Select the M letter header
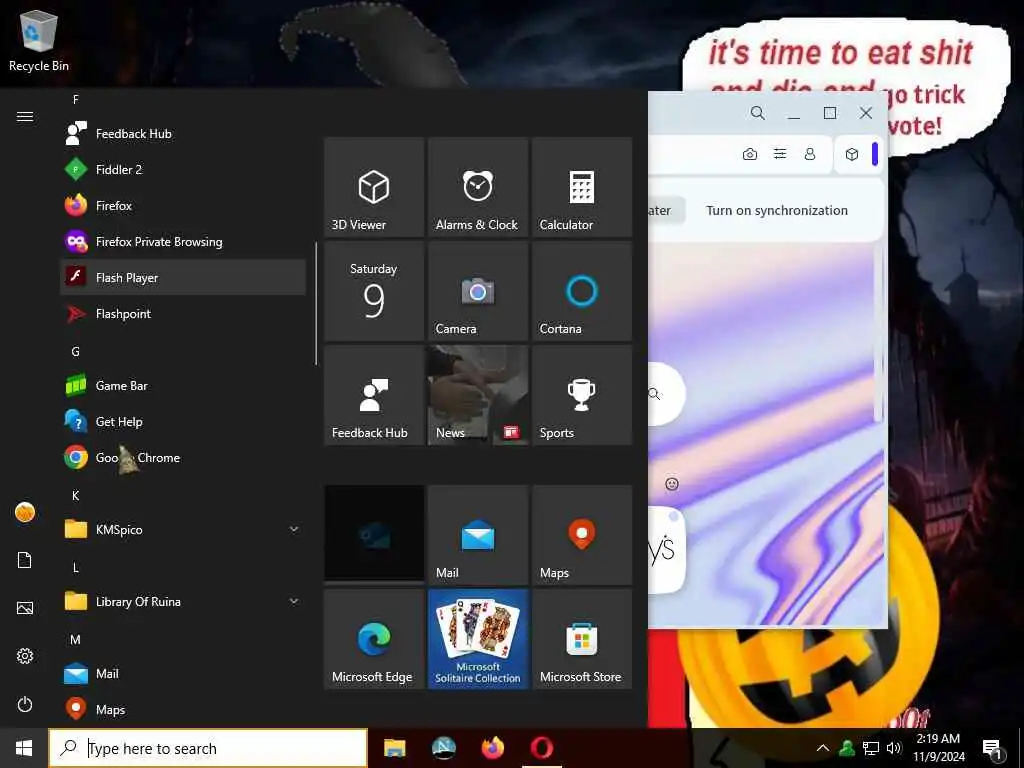This screenshot has height=768, width=1024. pos(76,639)
